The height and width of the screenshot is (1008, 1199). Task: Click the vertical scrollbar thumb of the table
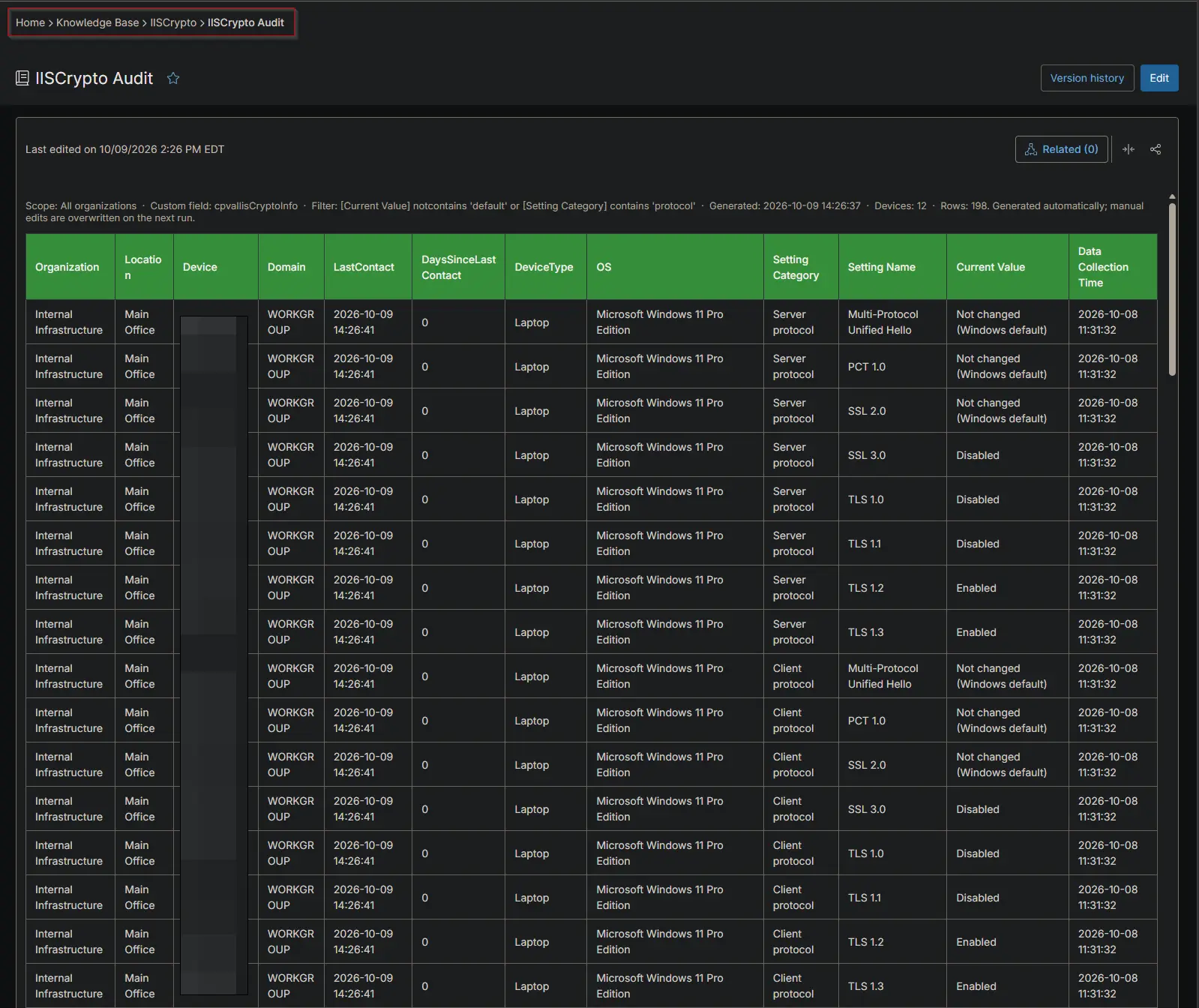pos(1172,289)
